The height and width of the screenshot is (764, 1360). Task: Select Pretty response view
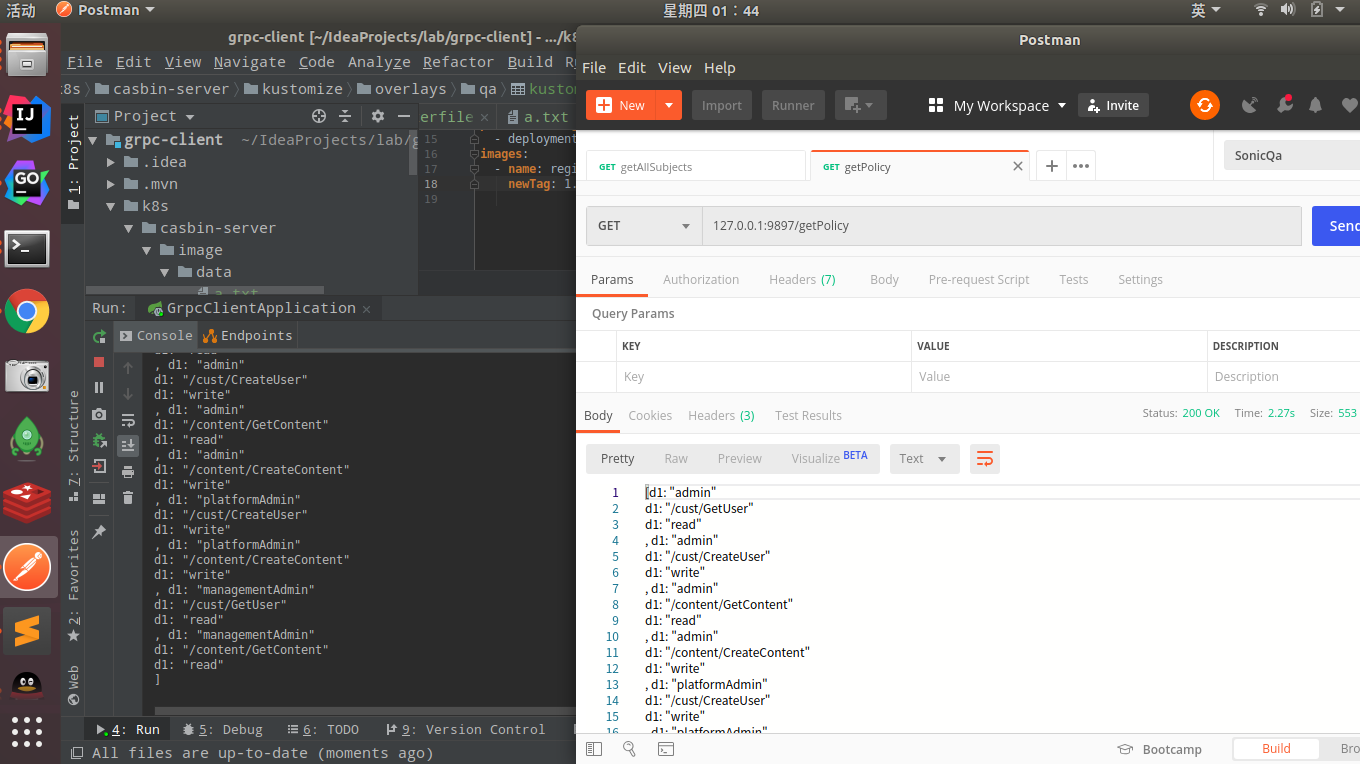coord(617,459)
